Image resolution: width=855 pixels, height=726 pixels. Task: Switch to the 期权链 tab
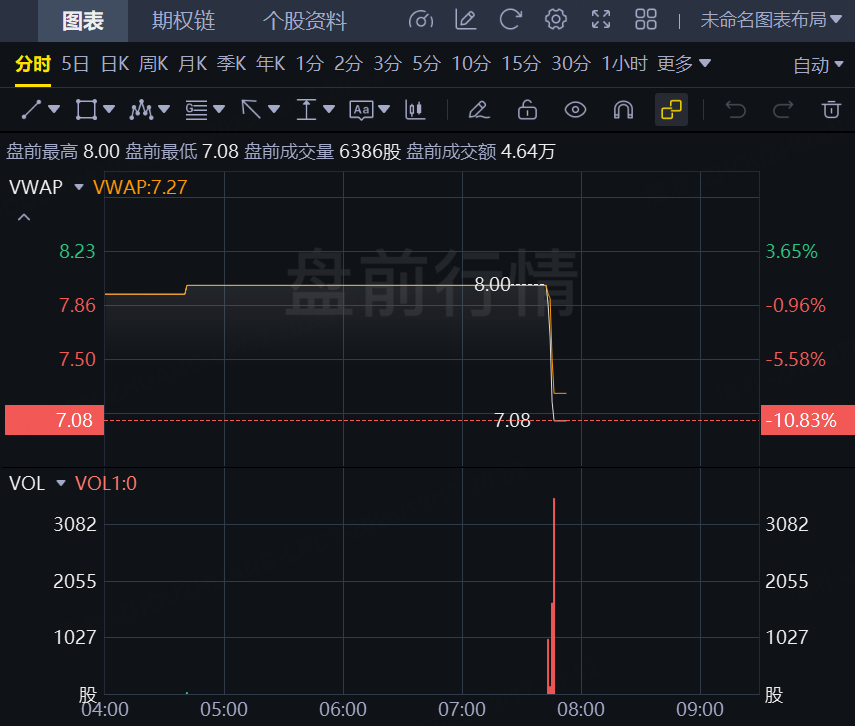pos(184,21)
